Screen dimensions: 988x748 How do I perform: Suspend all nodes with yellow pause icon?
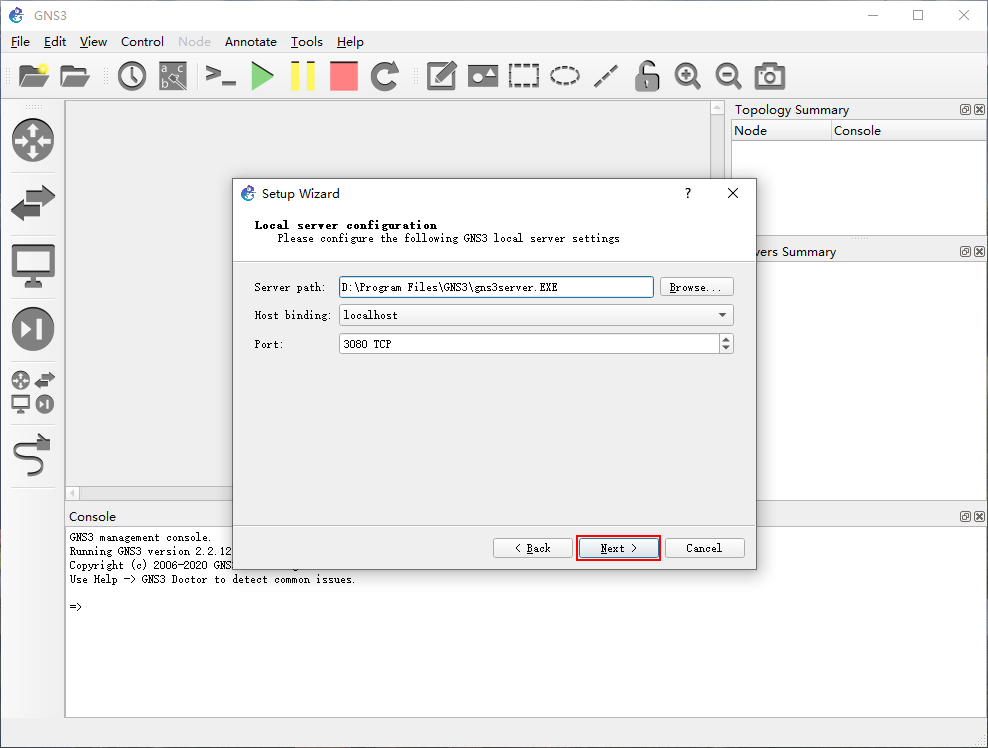(303, 76)
